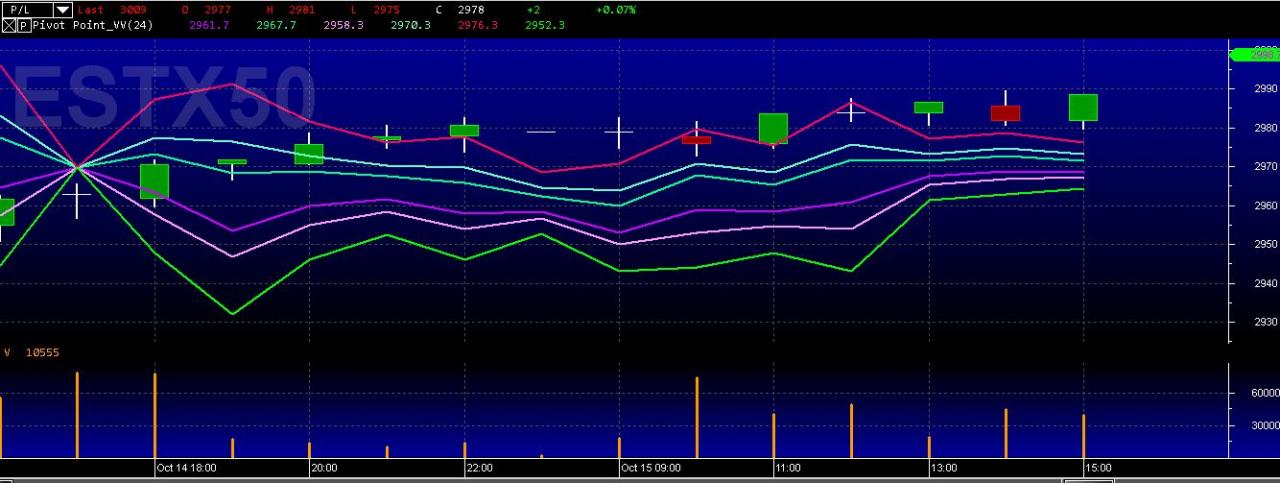Select the green candle at Oct 14 18:00
1280x483 pixels.
click(x=154, y=182)
